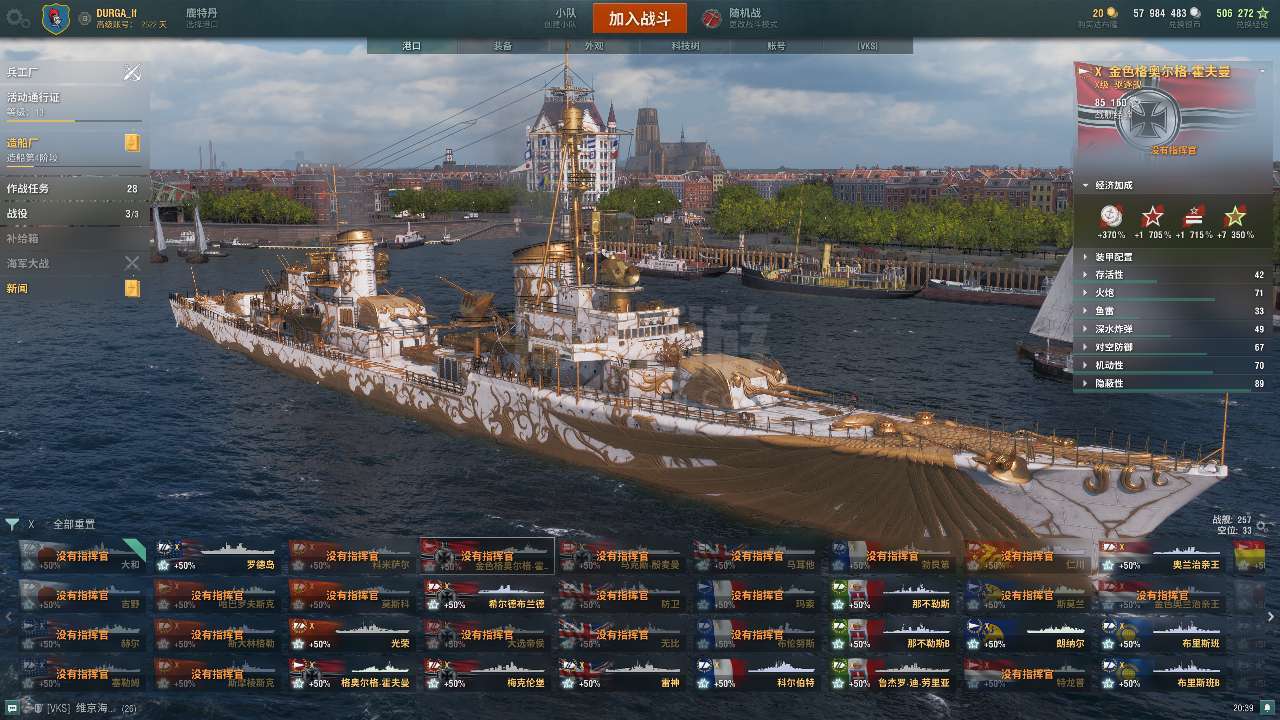Select the battle type 随机战 icon
The width and height of the screenshot is (1280, 720).
(711, 18)
